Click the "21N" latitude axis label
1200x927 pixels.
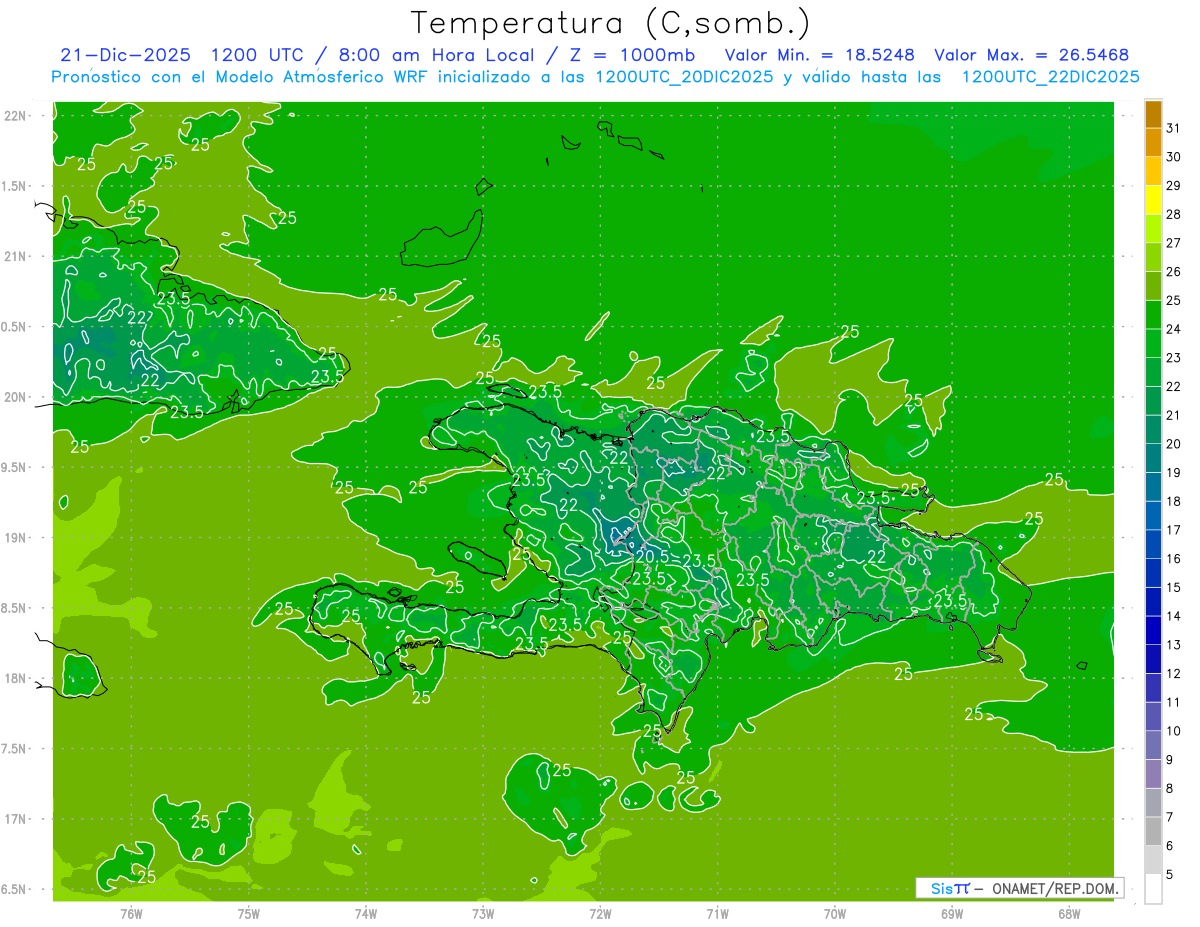click(x=15, y=256)
